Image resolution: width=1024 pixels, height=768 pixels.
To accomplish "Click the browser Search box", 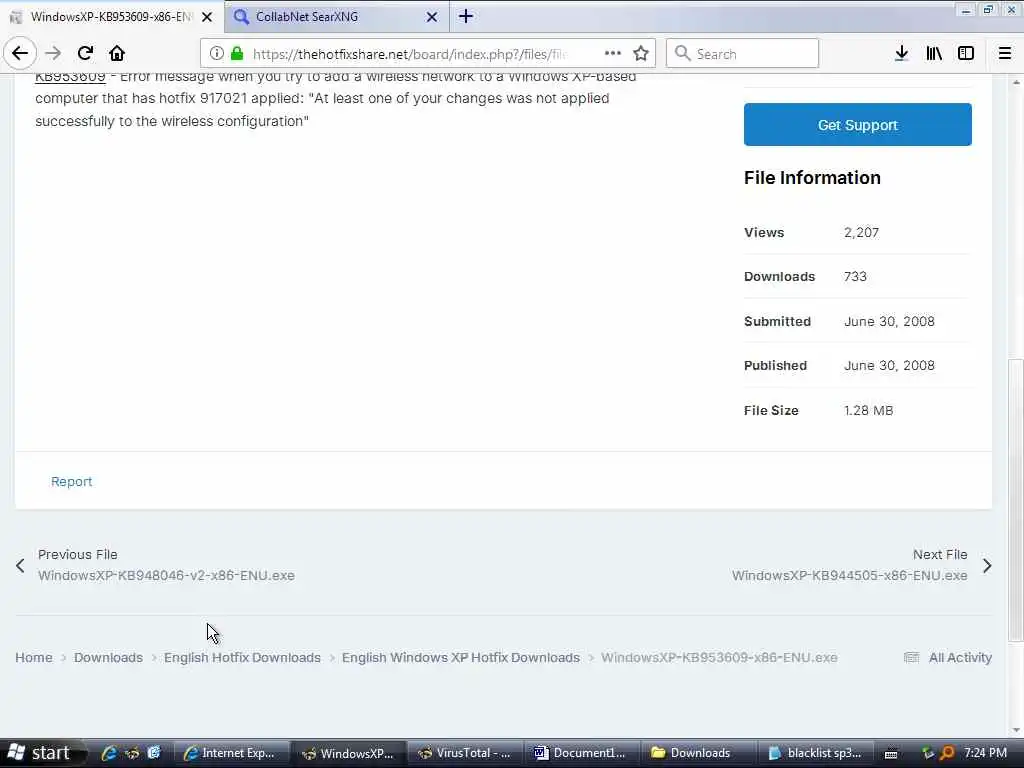I will 743,54.
